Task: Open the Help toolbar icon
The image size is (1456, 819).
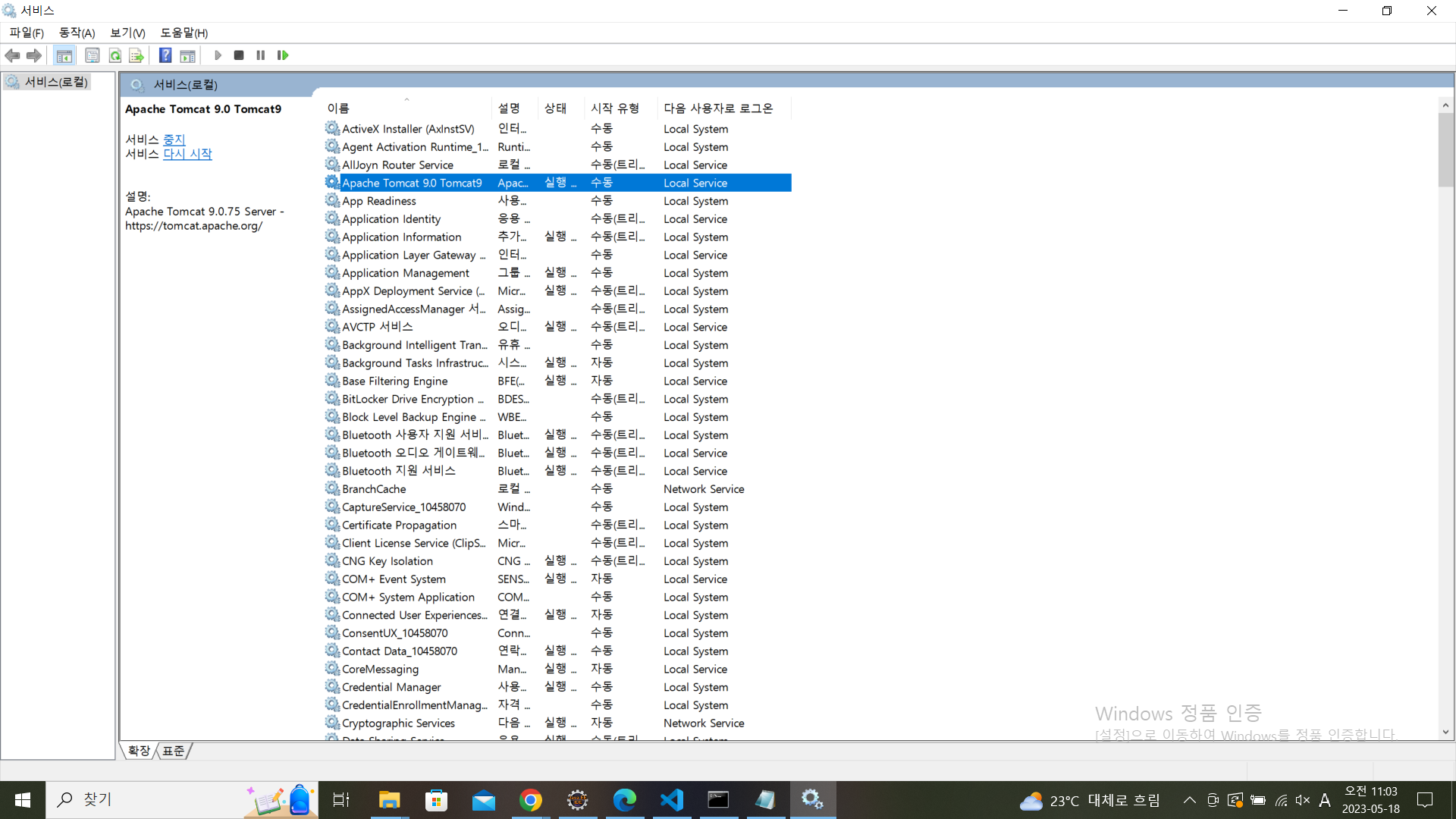Action: click(x=165, y=55)
